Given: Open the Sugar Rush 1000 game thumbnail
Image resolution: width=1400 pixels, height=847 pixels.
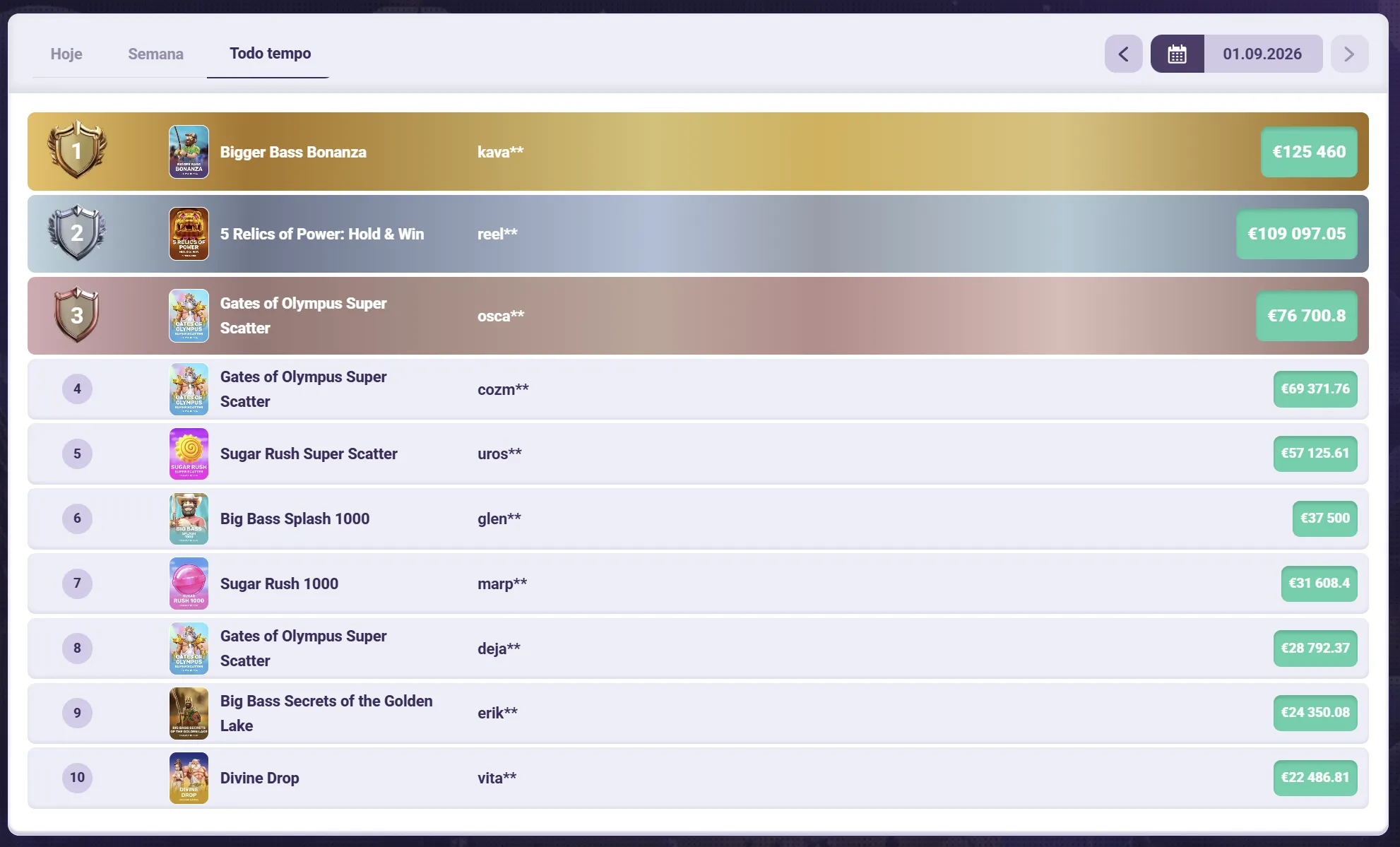Looking at the screenshot, I should (189, 584).
